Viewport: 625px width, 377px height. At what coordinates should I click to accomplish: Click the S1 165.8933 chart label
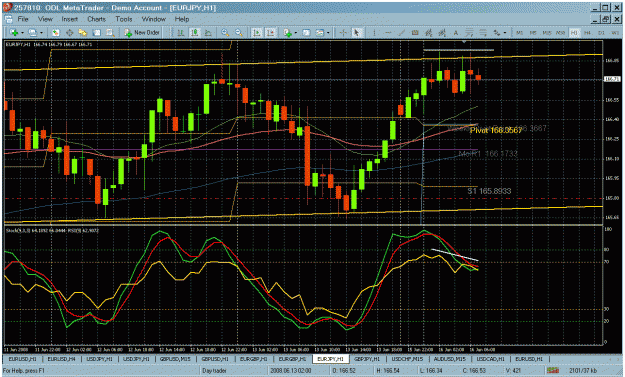coord(489,191)
